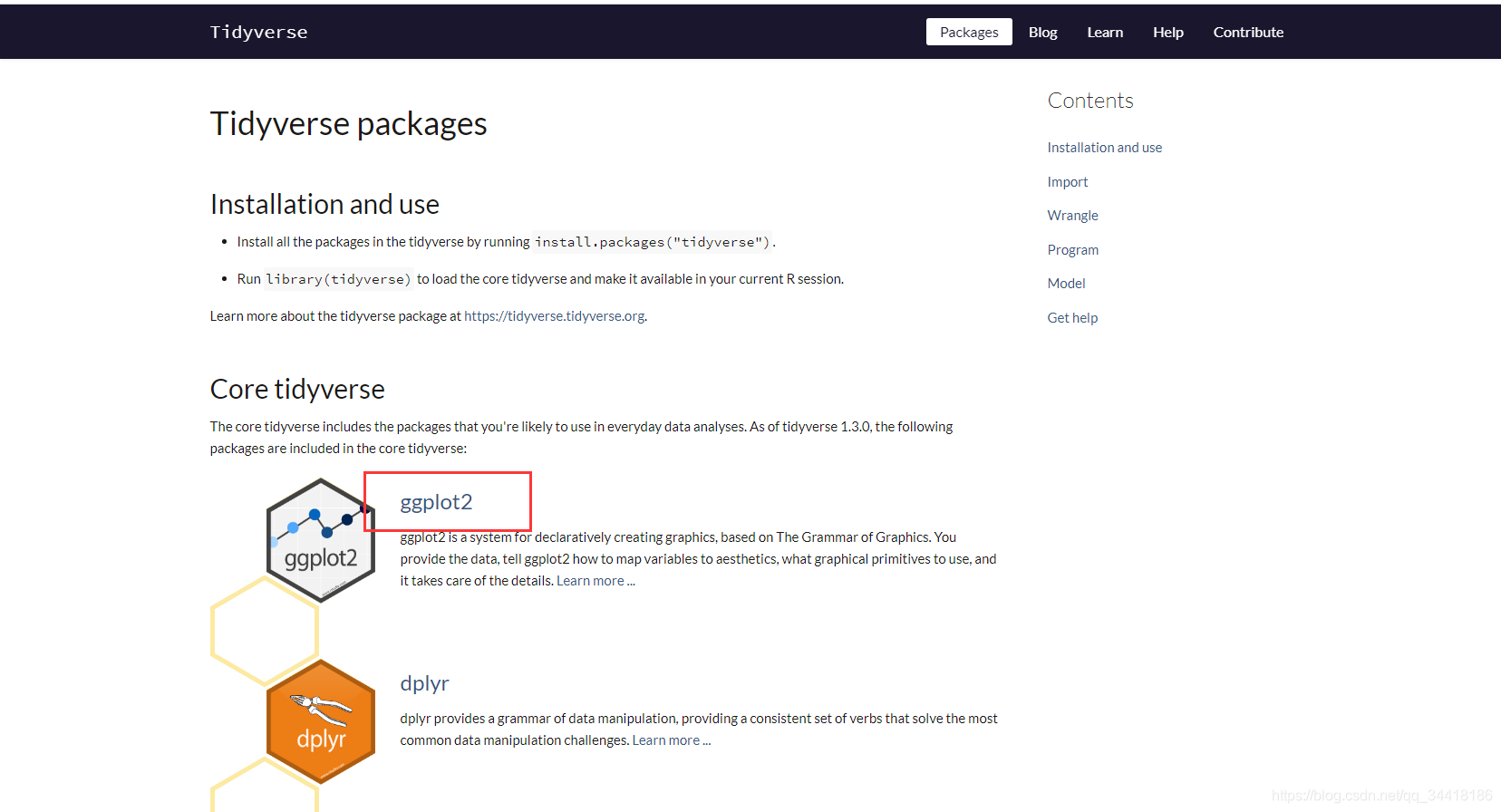The height and width of the screenshot is (812, 1501).
Task: Jump to the Program section
Action: point(1073,250)
